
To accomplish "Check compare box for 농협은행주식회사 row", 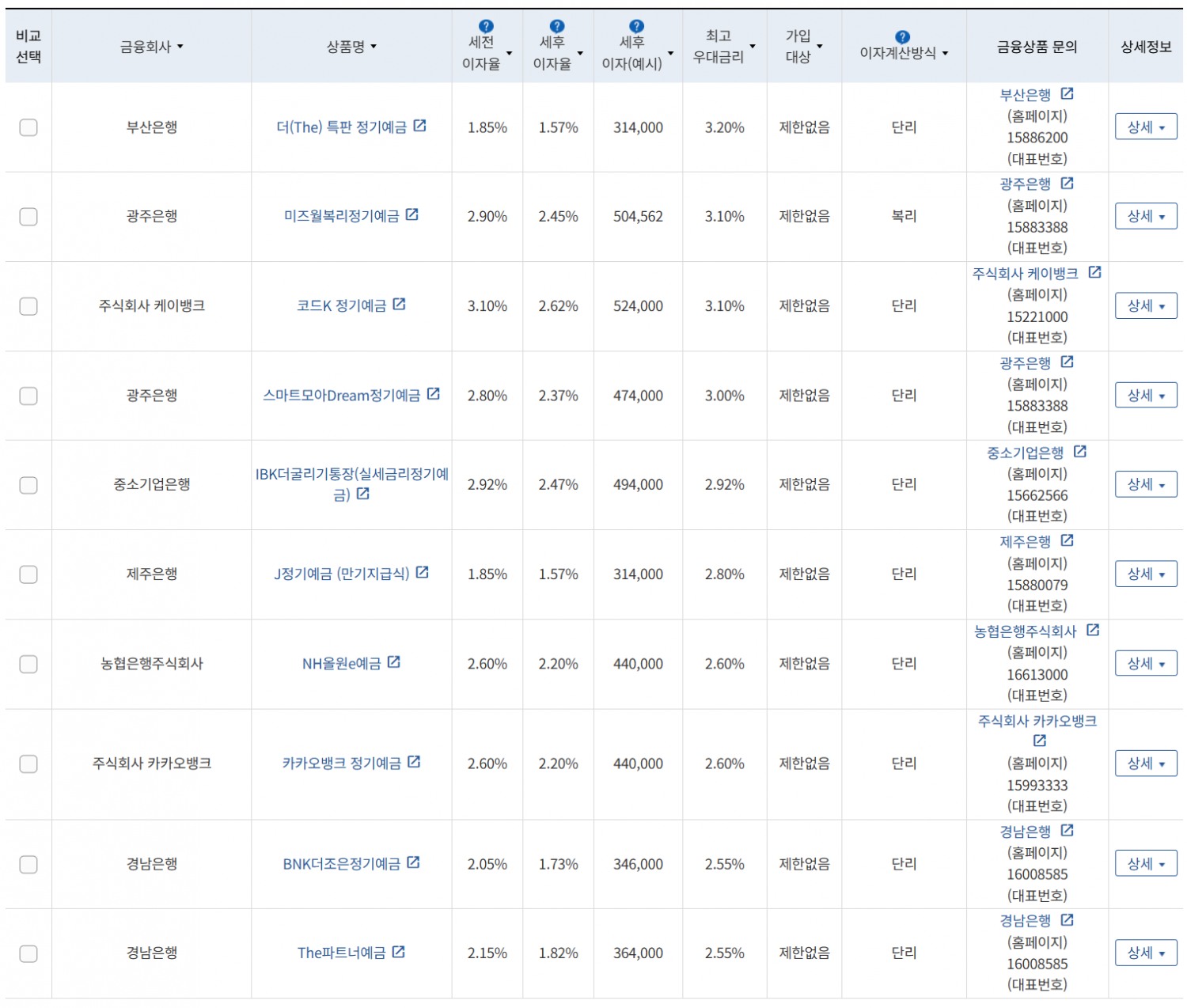I will coord(28,664).
